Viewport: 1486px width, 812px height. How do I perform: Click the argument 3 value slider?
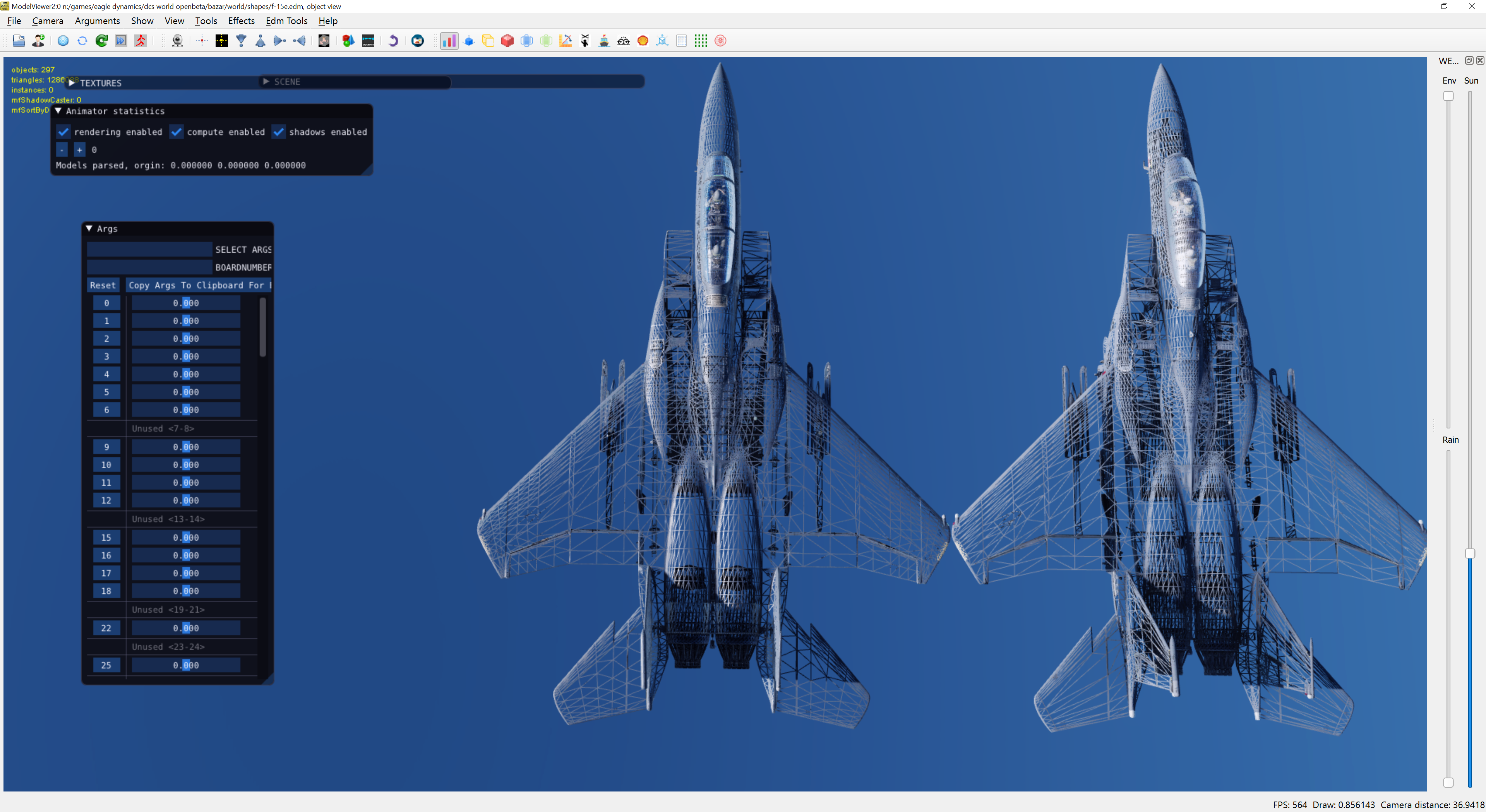pos(186,356)
